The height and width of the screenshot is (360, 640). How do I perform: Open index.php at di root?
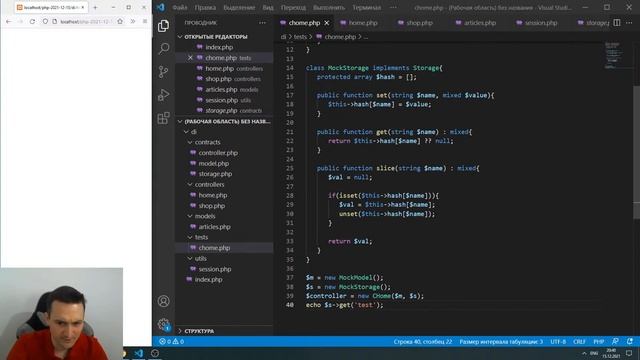[x=209, y=280]
